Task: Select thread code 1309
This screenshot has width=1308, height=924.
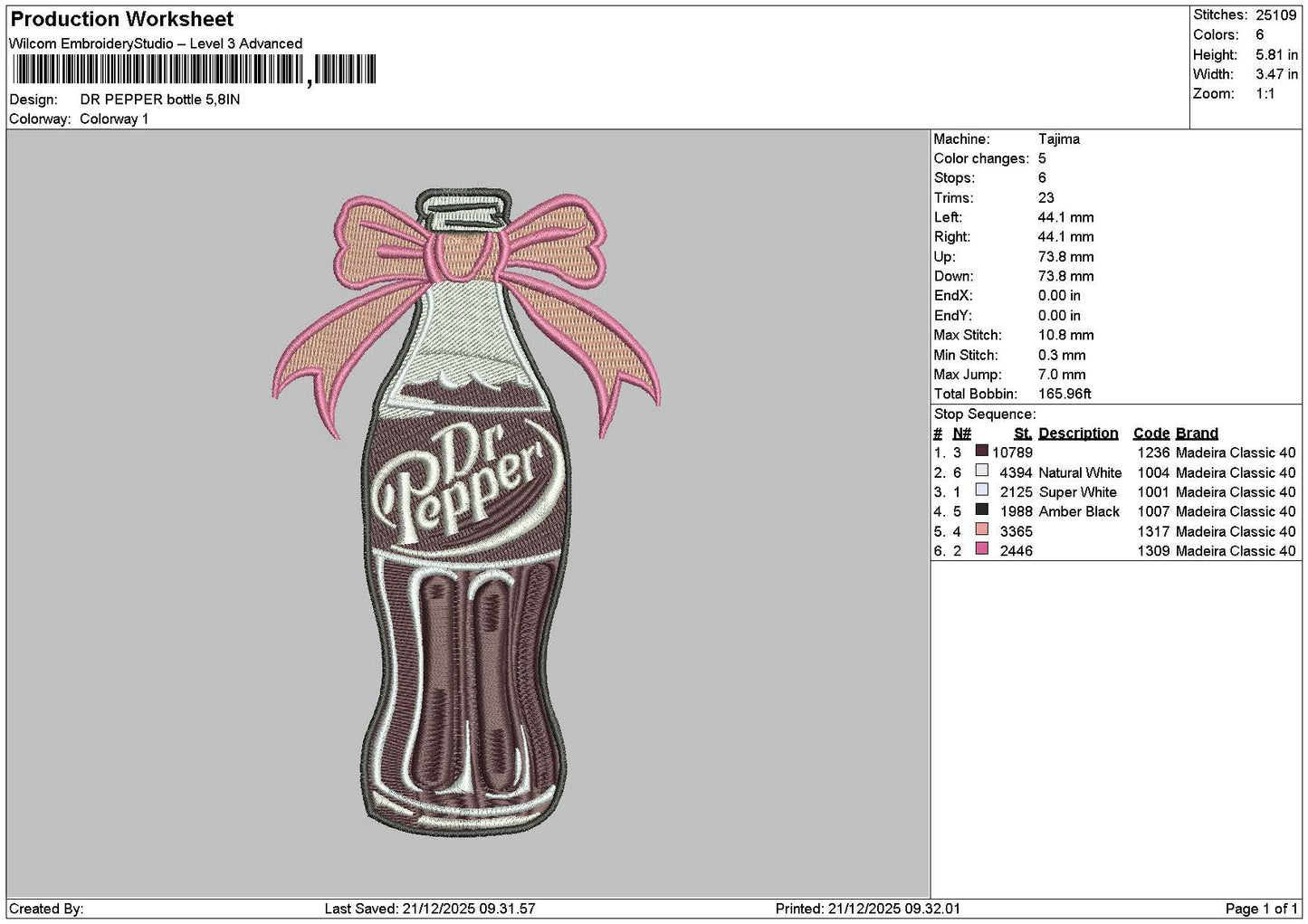Action: pyautogui.click(x=1153, y=551)
